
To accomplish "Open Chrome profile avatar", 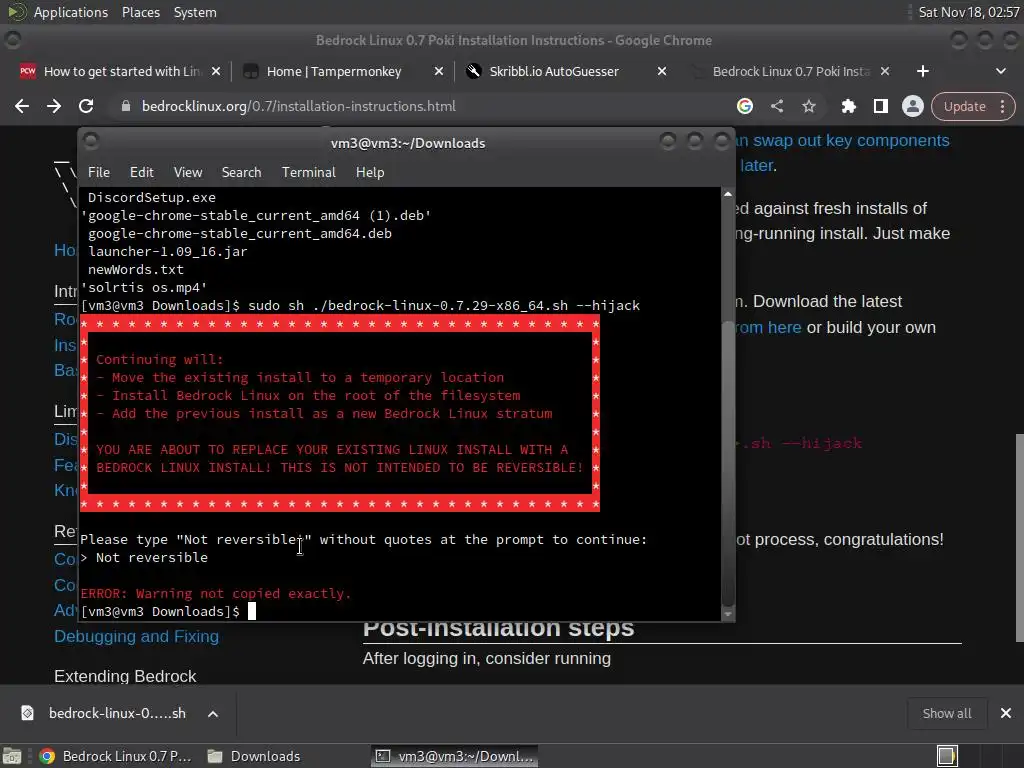I will pos(912,106).
